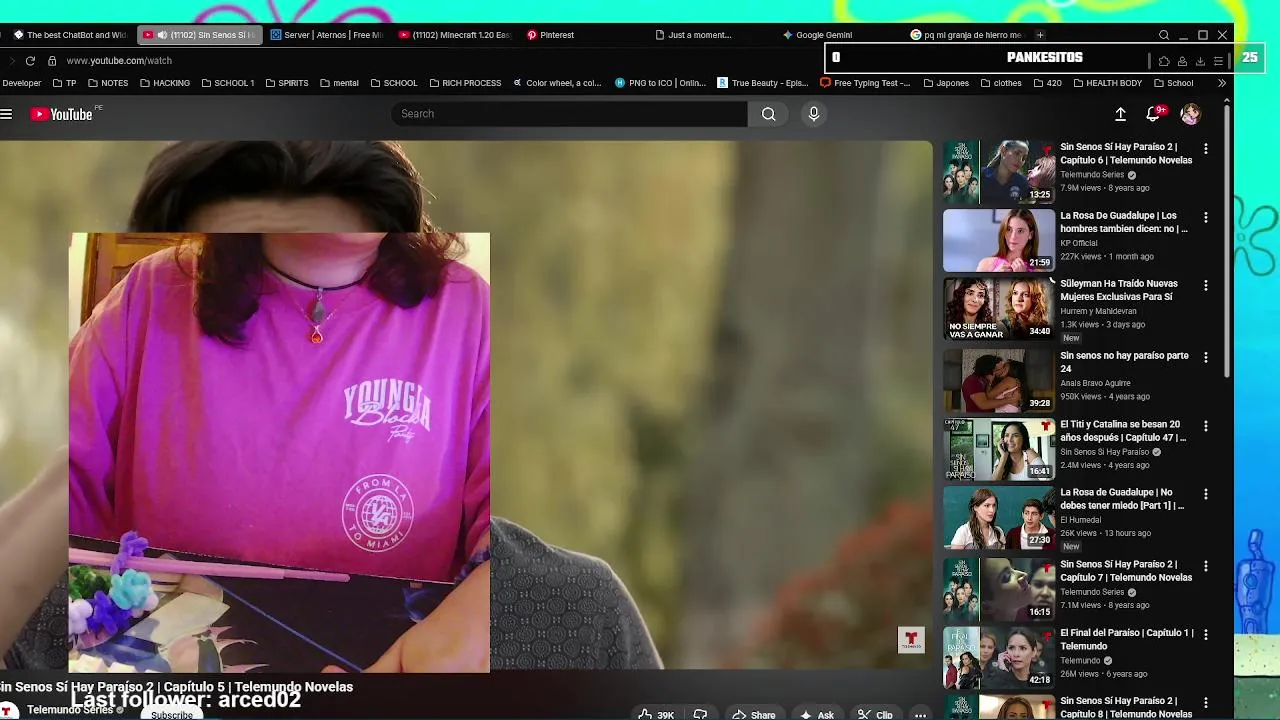Screen dimensions: 1280x720
Task: Open the SPIRITS bookmark folder
Action: click(x=287, y=83)
